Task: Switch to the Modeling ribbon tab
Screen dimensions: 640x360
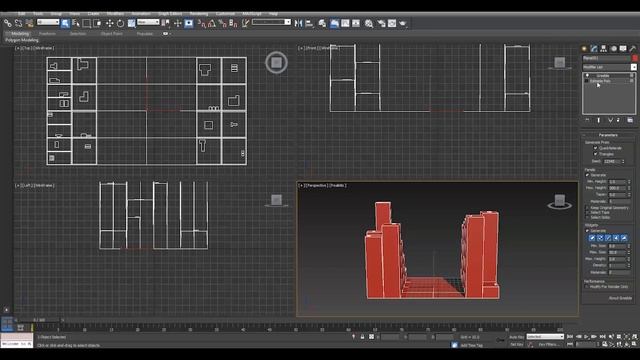Action: 20,34
